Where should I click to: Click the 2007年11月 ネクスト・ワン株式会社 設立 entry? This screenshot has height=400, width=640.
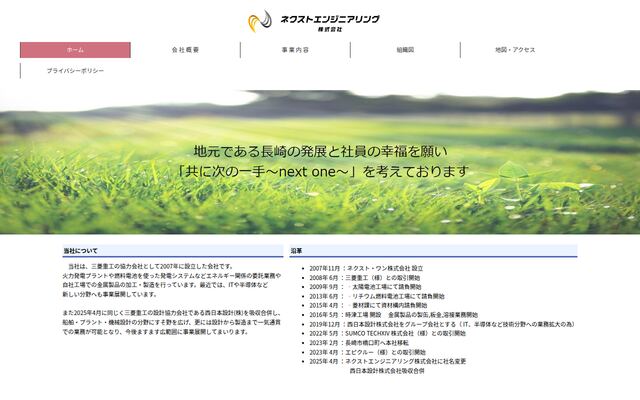366,268
